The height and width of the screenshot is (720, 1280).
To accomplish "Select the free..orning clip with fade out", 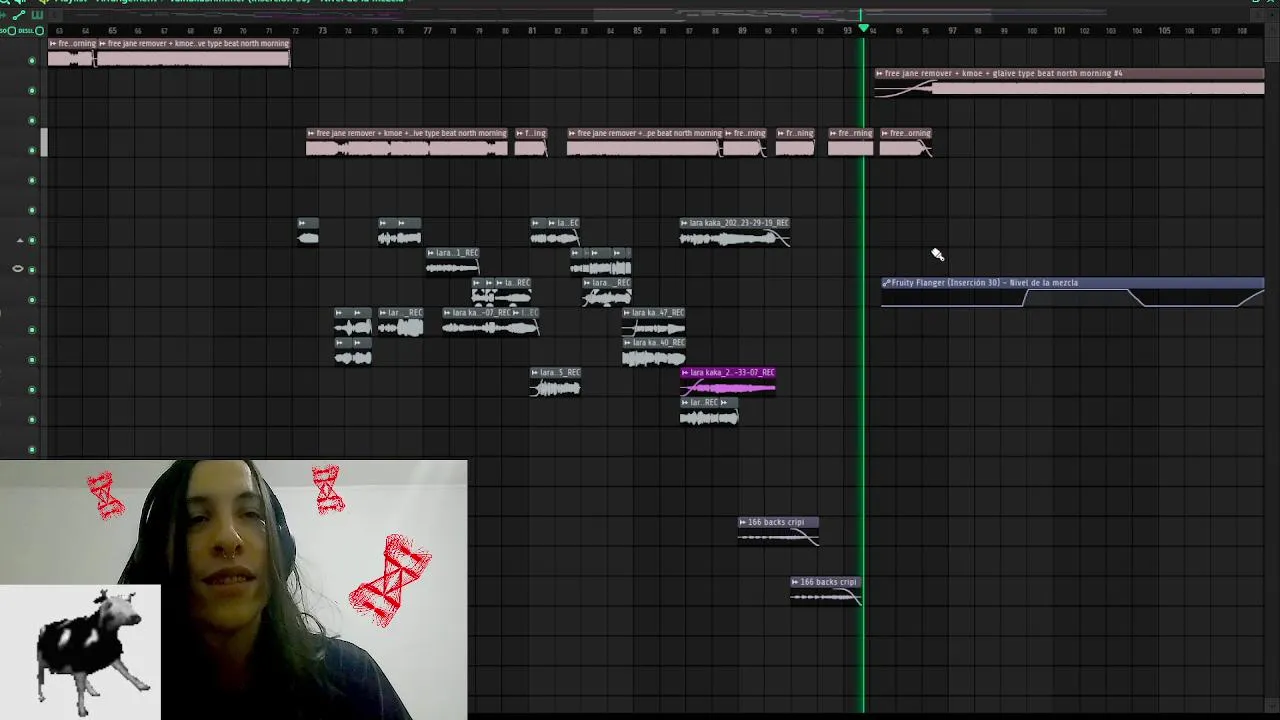I will pos(906,149).
